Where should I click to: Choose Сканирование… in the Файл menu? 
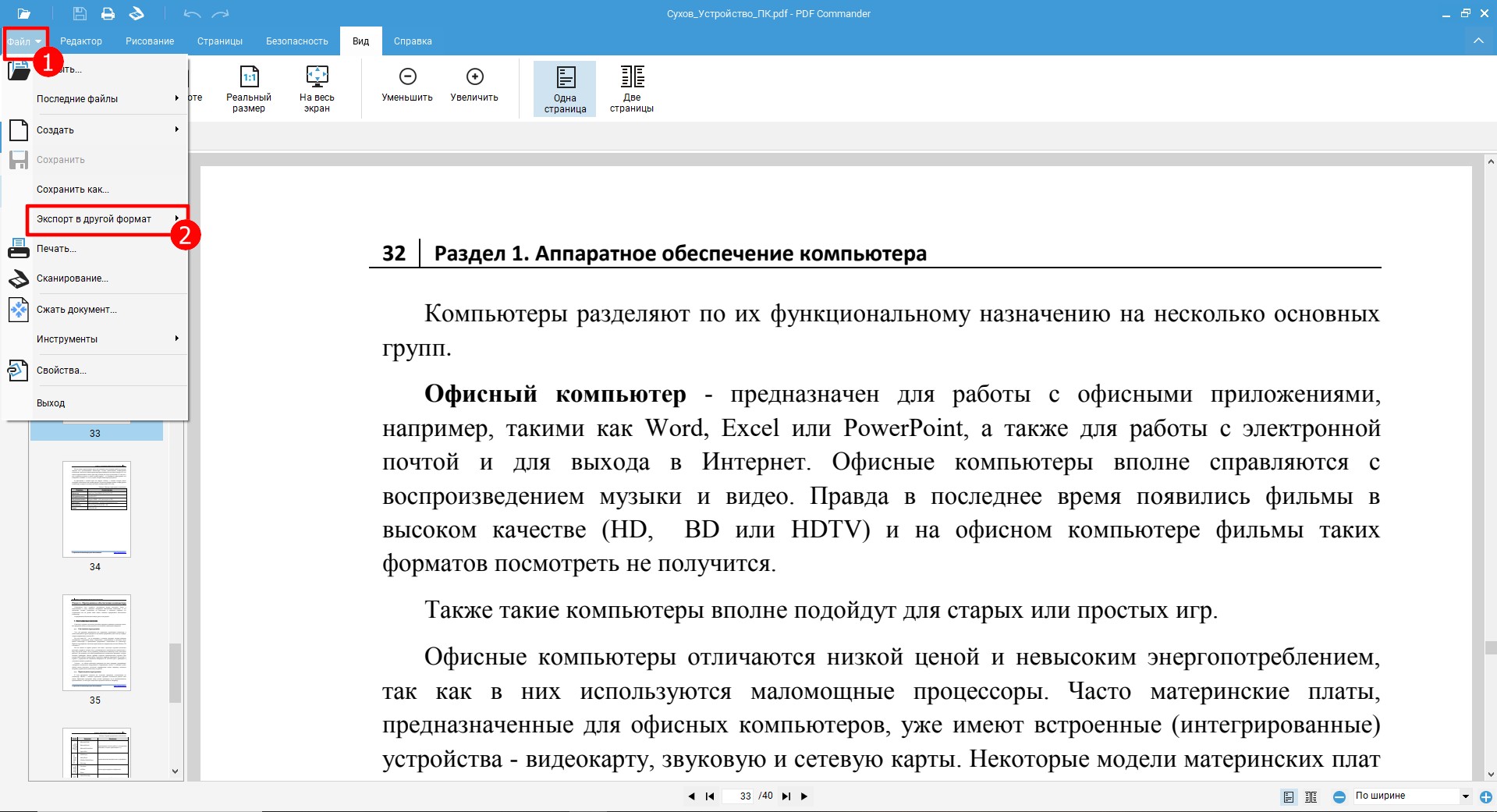point(96,278)
